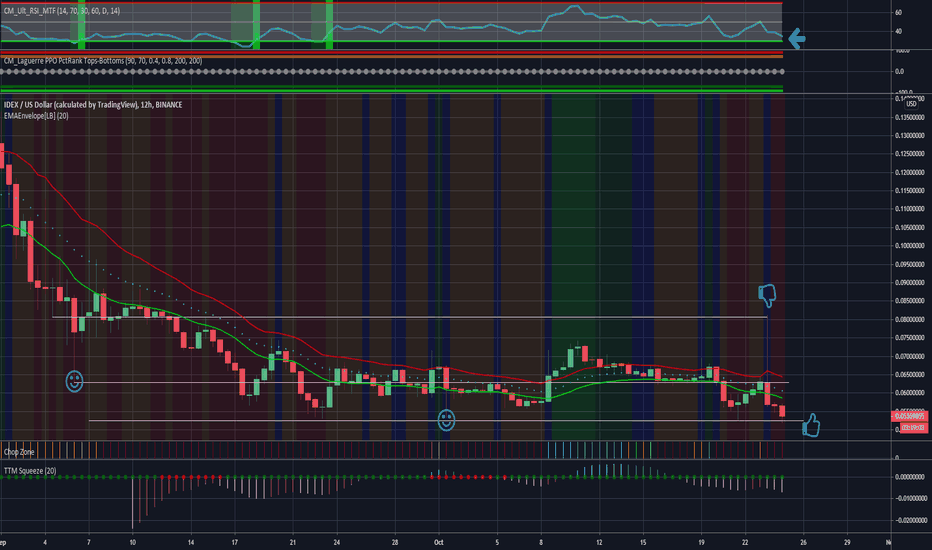Click the 0.13000000 price axis label
Screen dimensions: 932x550
[909, 136]
